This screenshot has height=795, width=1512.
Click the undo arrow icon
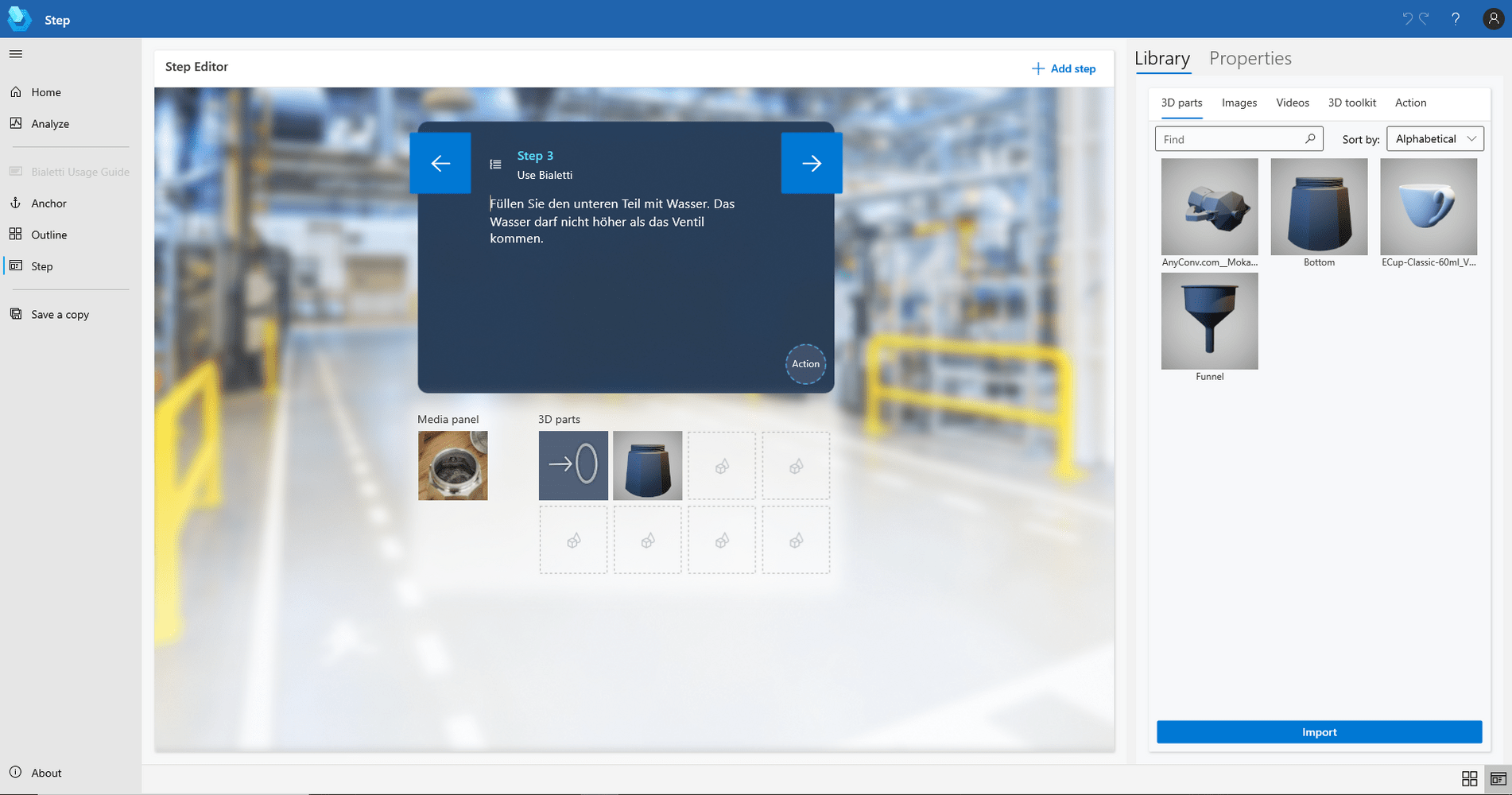pos(1407,19)
